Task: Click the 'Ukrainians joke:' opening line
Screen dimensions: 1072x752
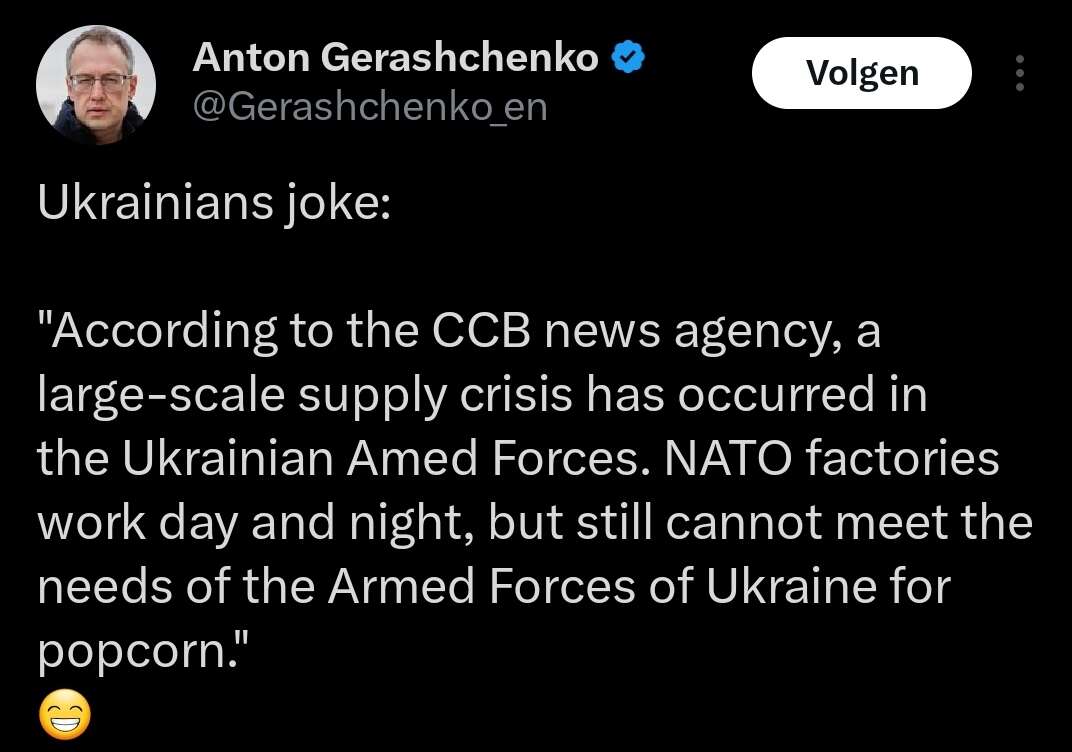Action: 214,204
